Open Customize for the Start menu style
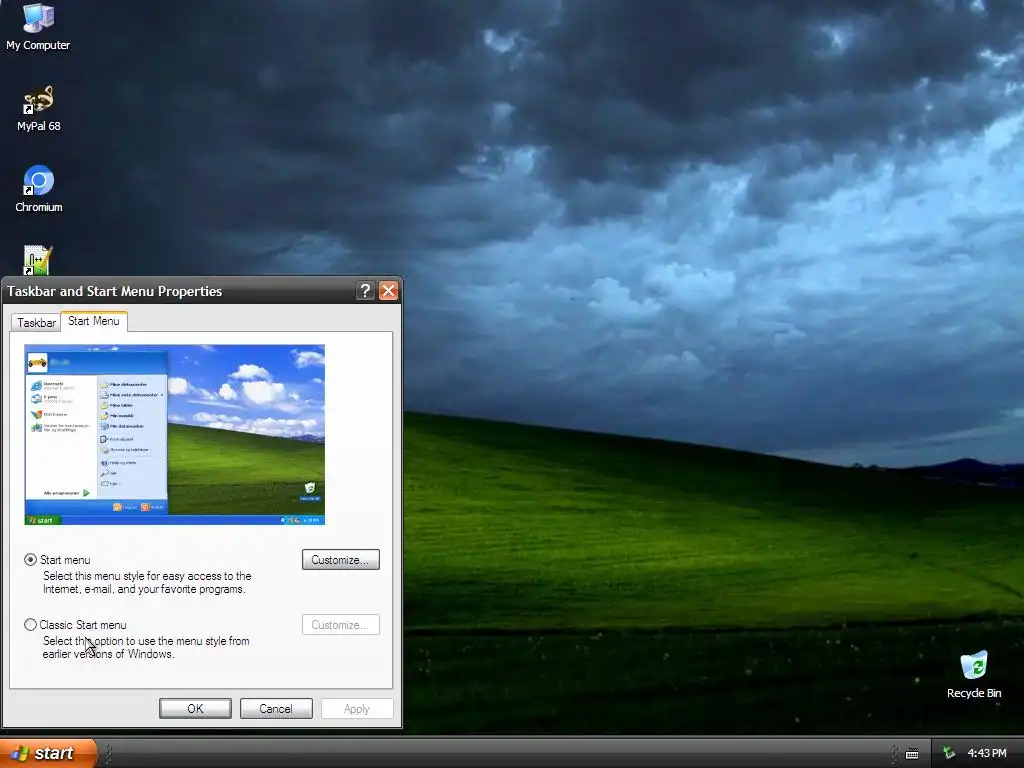Viewport: 1024px width, 768px height. [x=340, y=560]
